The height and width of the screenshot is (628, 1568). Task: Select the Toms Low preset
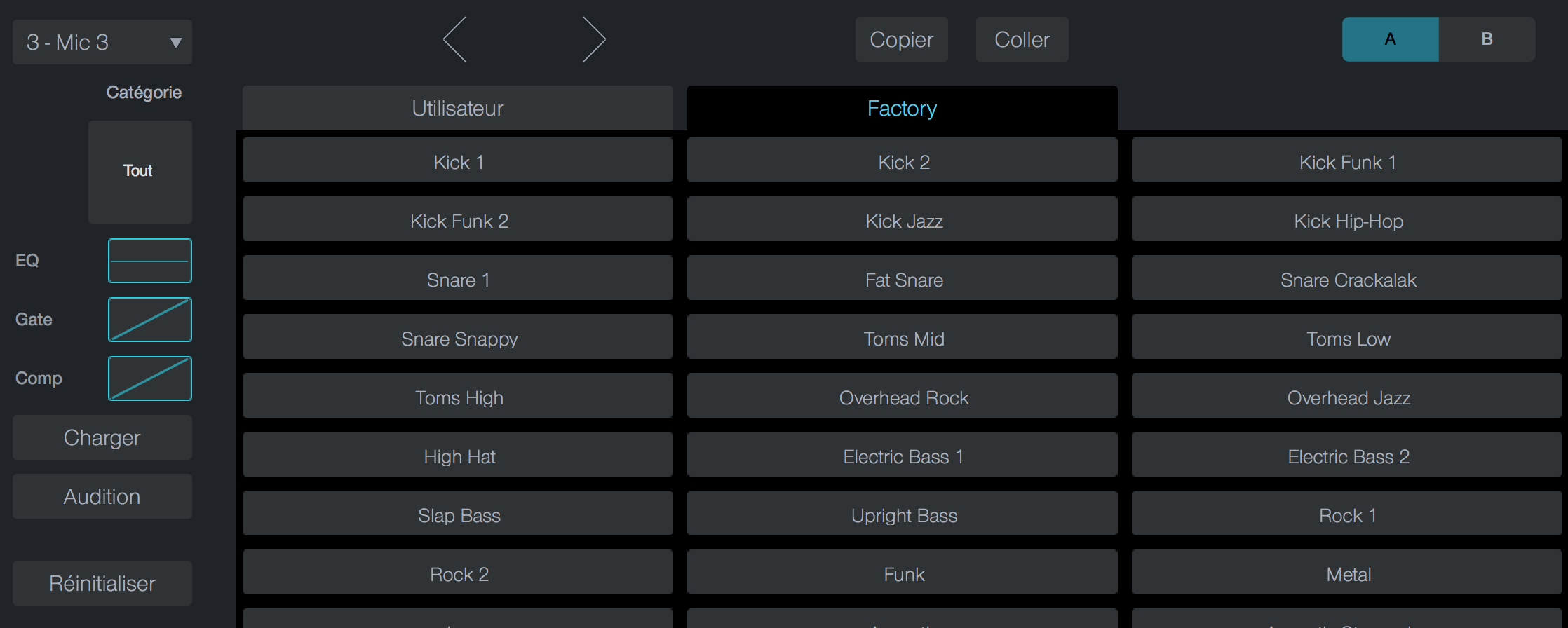1347,336
